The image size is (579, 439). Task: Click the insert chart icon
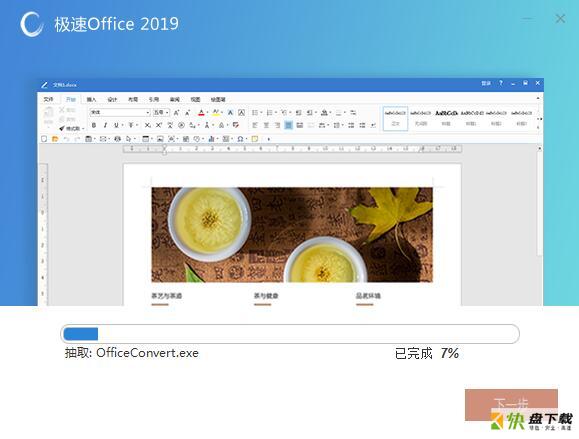pyautogui.click(x=211, y=139)
